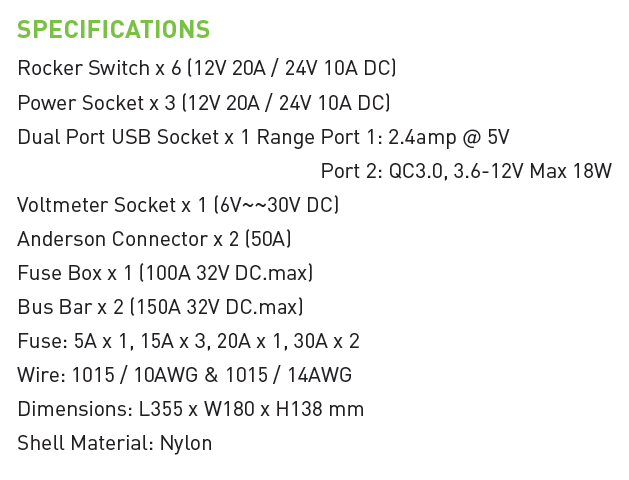Select the Voltmeter Socket x 1 line
629x480 pixels.
pyautogui.click(x=178, y=205)
